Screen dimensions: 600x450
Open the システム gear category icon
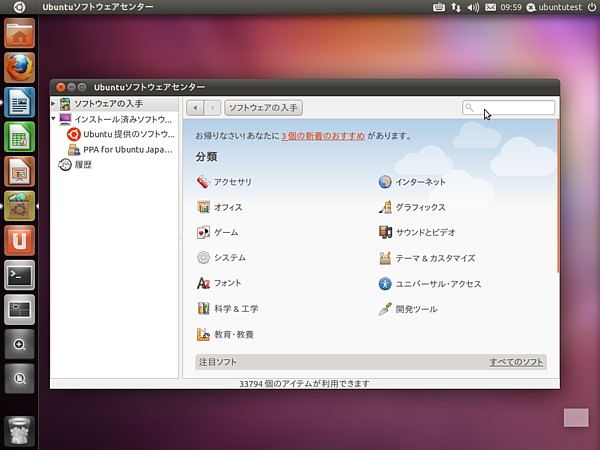pyautogui.click(x=203, y=258)
